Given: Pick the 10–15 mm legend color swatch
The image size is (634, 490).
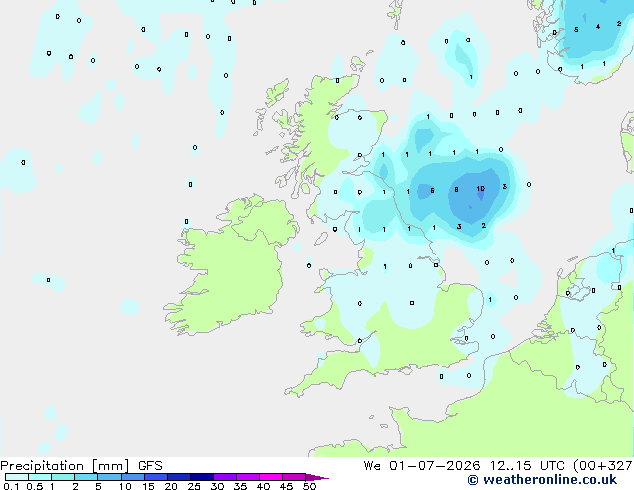Looking at the screenshot, I should 132,477.
